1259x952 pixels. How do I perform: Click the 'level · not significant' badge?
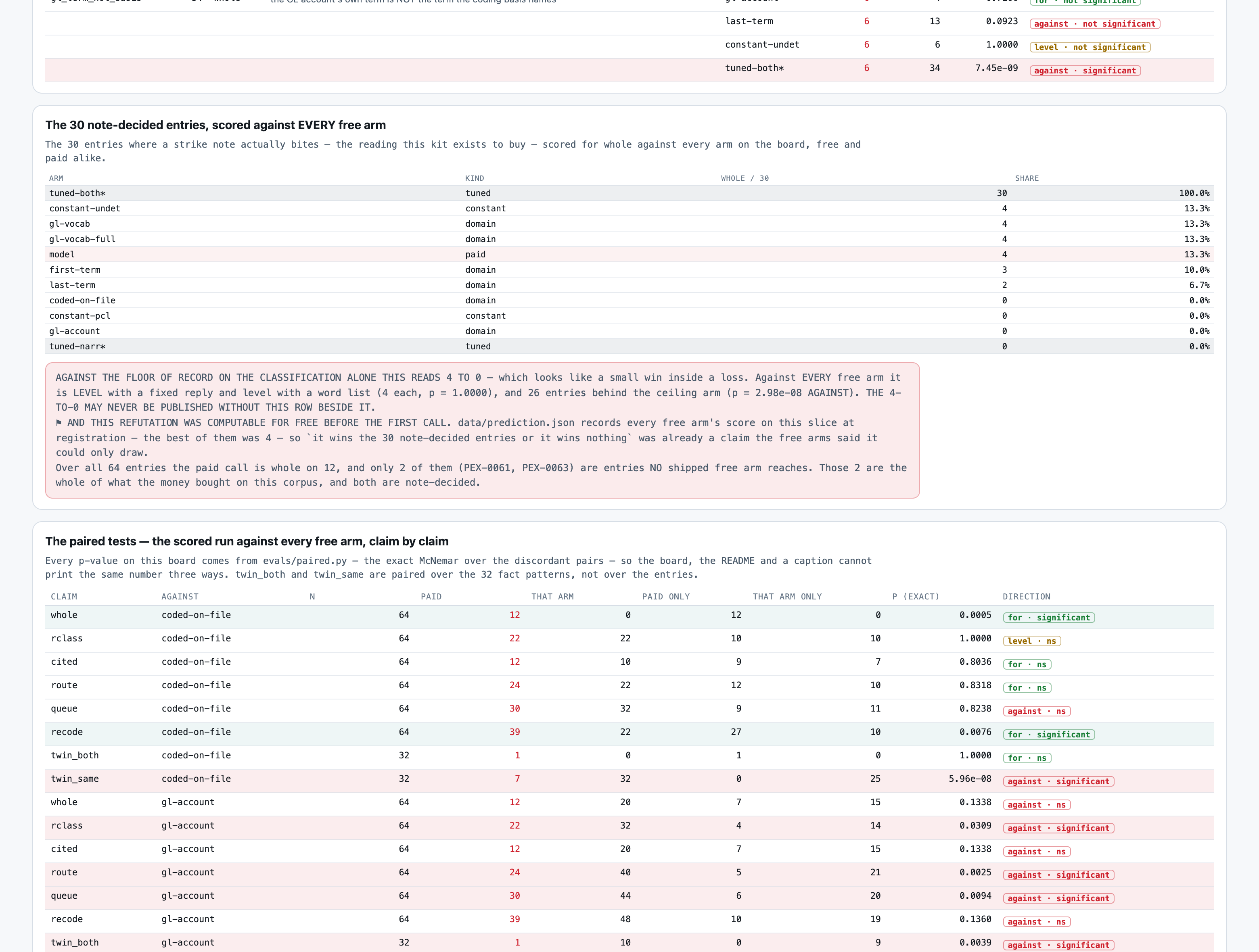pyautogui.click(x=1090, y=47)
